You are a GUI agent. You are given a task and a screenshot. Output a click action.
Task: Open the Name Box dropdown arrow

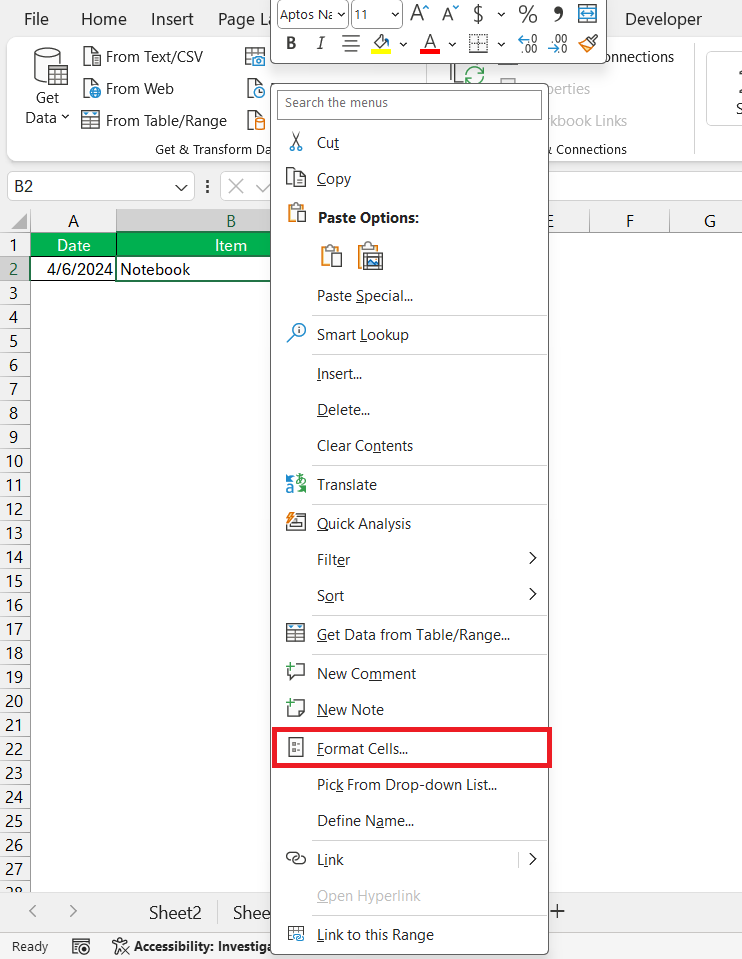(x=181, y=187)
